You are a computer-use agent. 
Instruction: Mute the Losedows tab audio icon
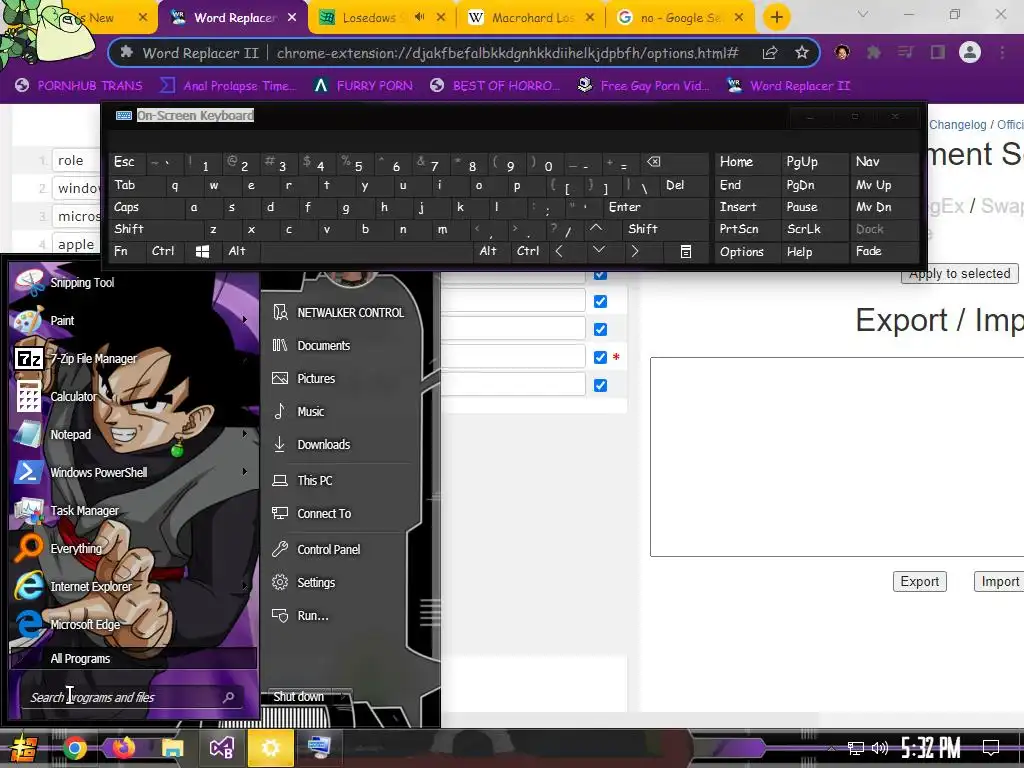tap(420, 18)
